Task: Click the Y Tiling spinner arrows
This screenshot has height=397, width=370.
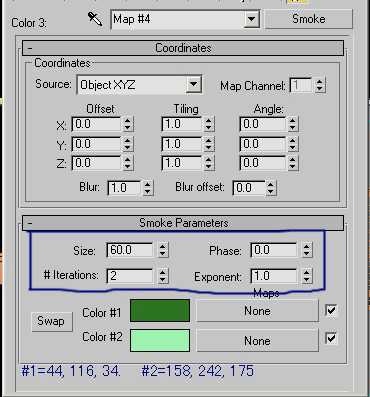Action: coord(209,144)
